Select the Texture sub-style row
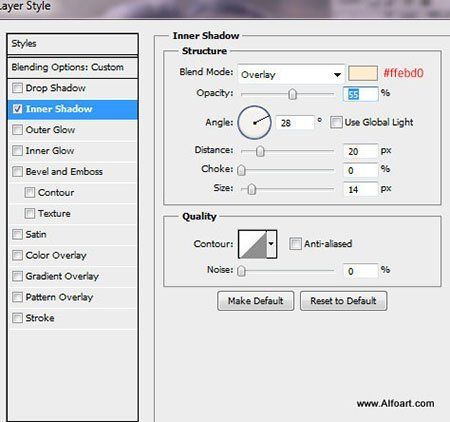The height and width of the screenshot is (422, 450). point(72,214)
